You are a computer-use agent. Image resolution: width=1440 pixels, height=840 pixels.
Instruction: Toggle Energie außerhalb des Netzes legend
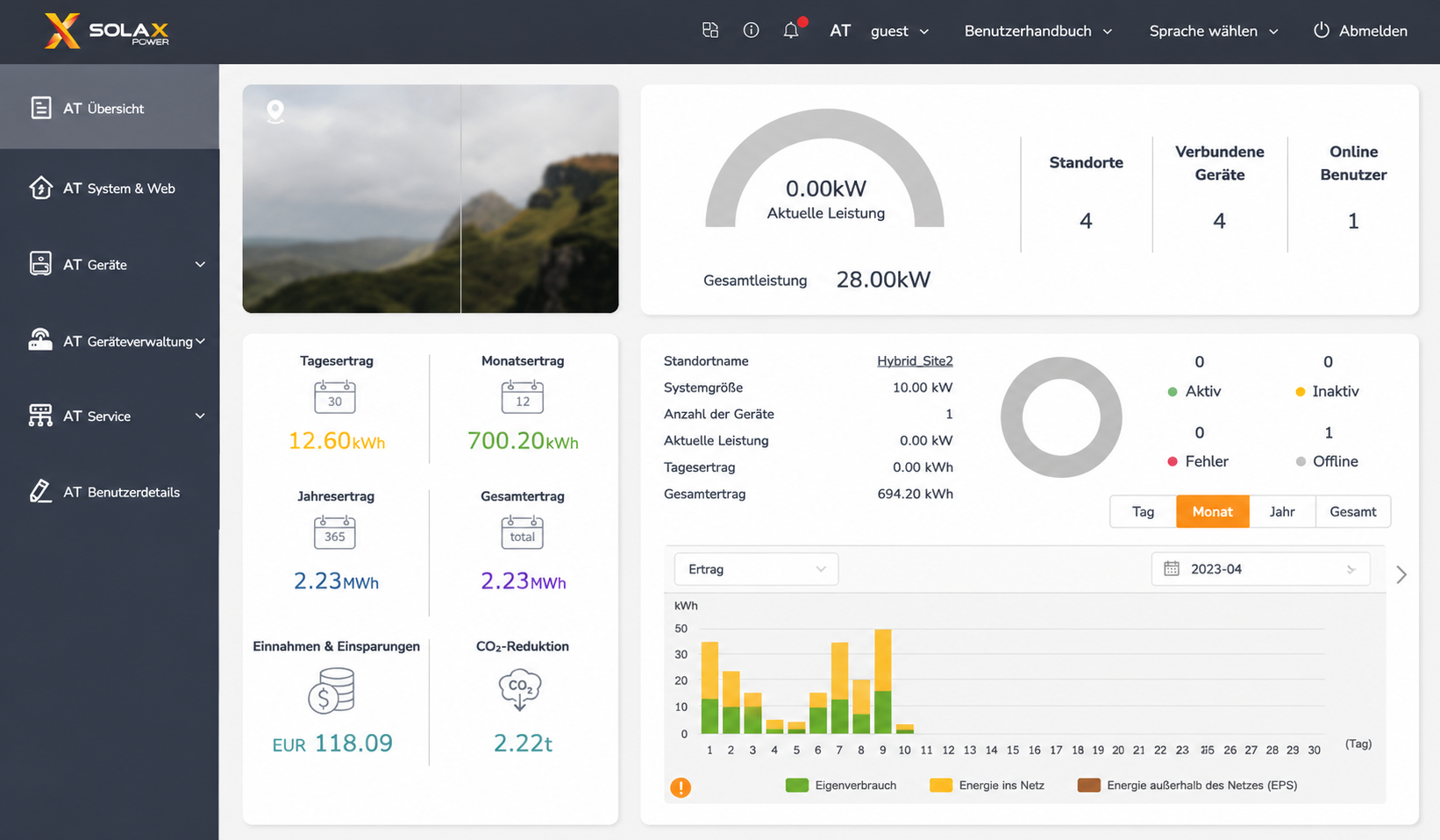pos(1187,786)
